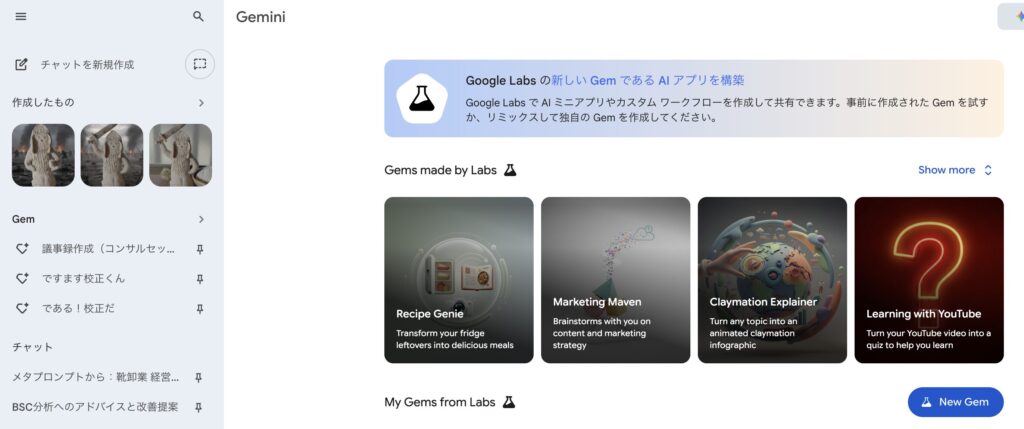Open the Learning with YouTube card
The image size is (1024, 429).
point(929,280)
